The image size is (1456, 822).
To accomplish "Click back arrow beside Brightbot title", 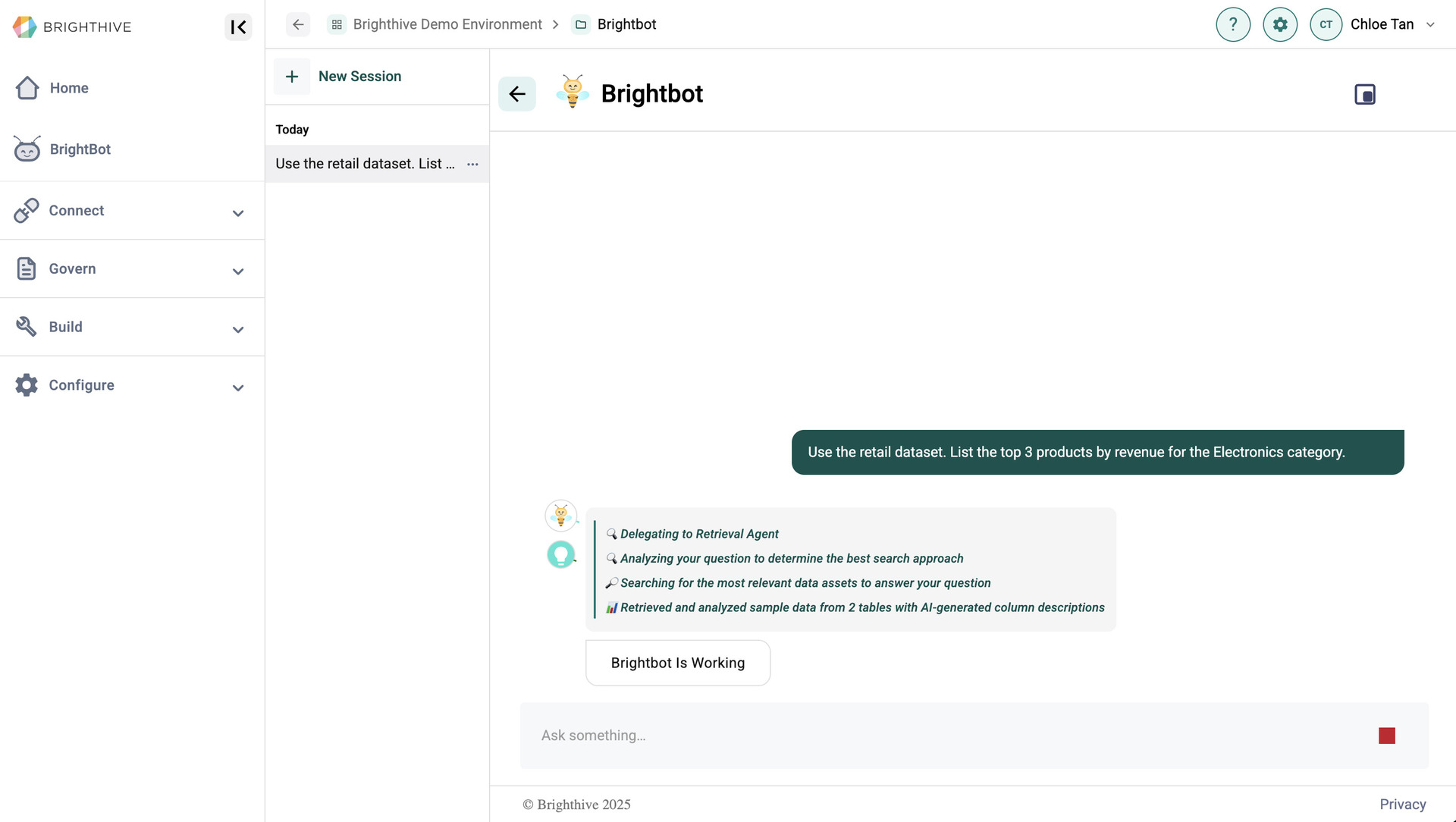I will [x=517, y=94].
